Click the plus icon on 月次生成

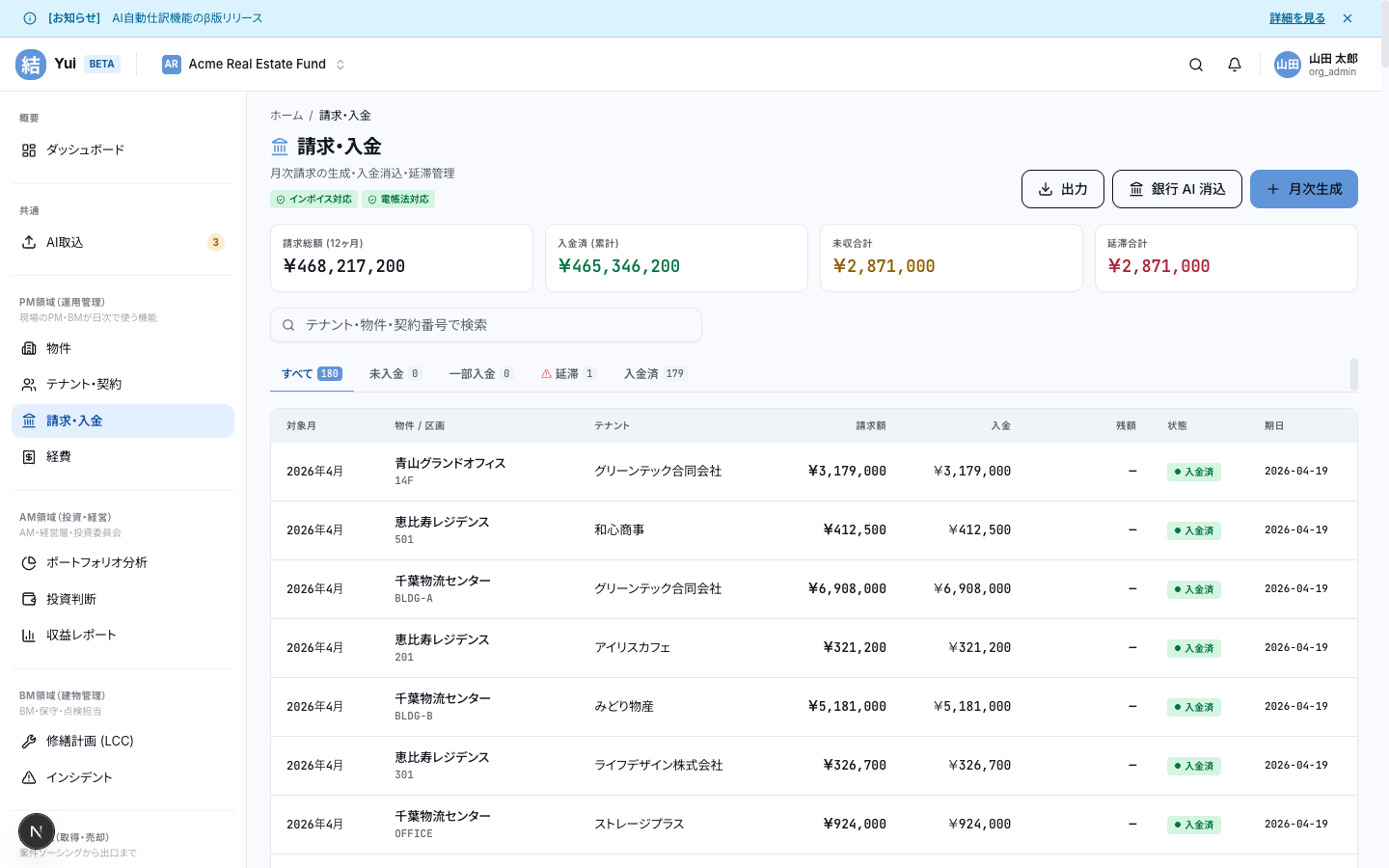point(1273,189)
